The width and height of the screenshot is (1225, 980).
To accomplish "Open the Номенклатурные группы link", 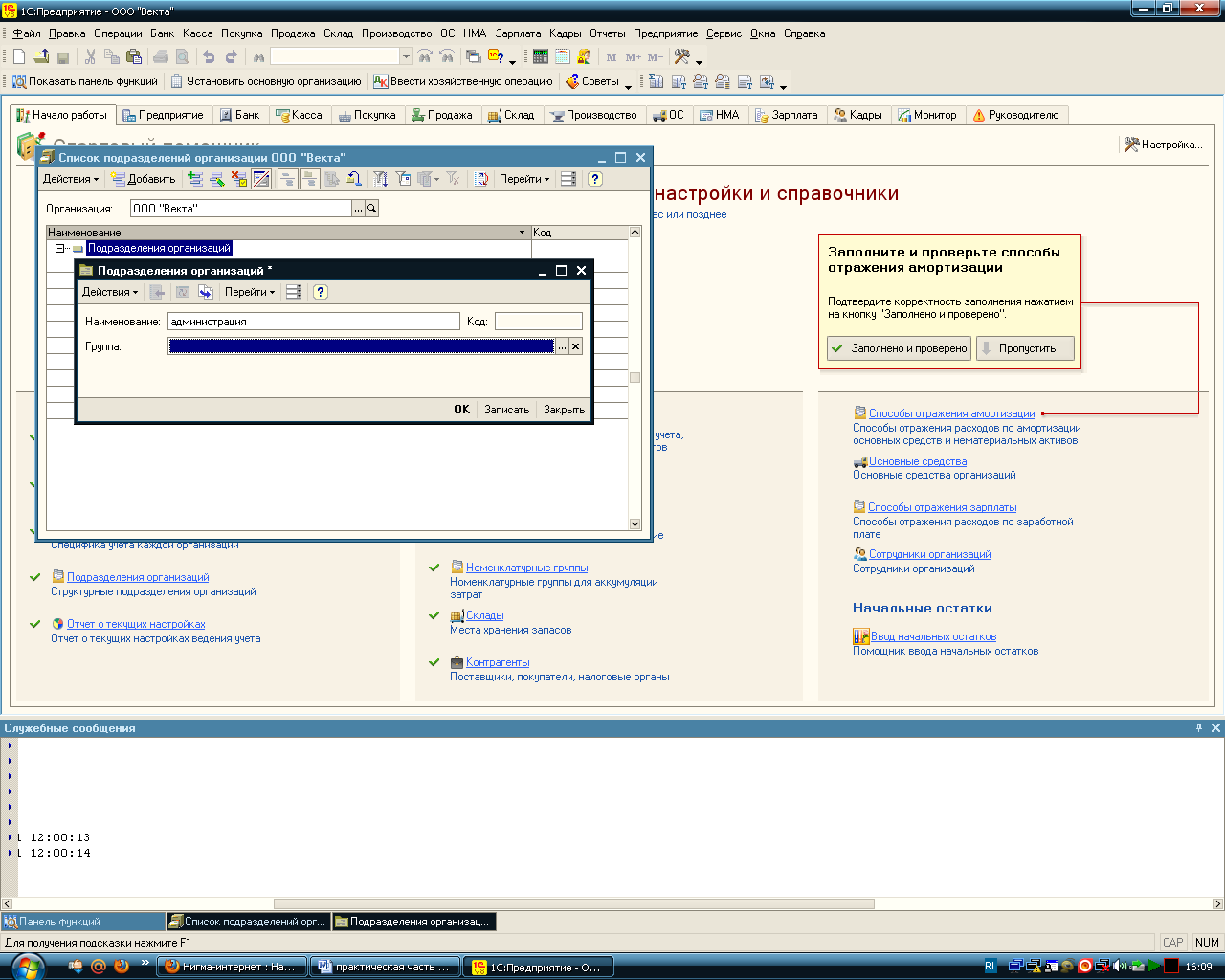I will (x=526, y=568).
